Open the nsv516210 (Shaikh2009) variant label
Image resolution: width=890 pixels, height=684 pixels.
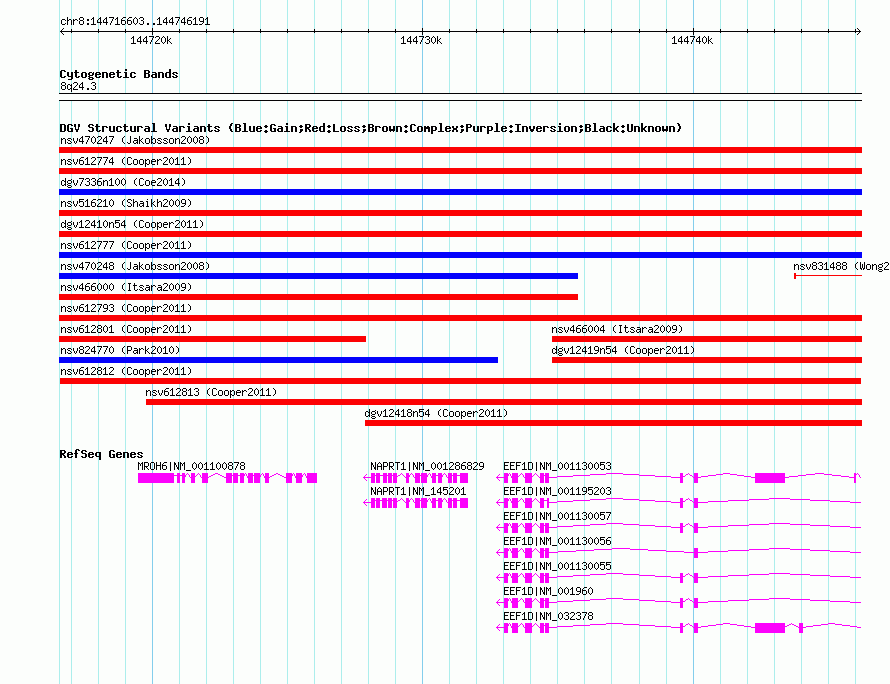(126, 203)
